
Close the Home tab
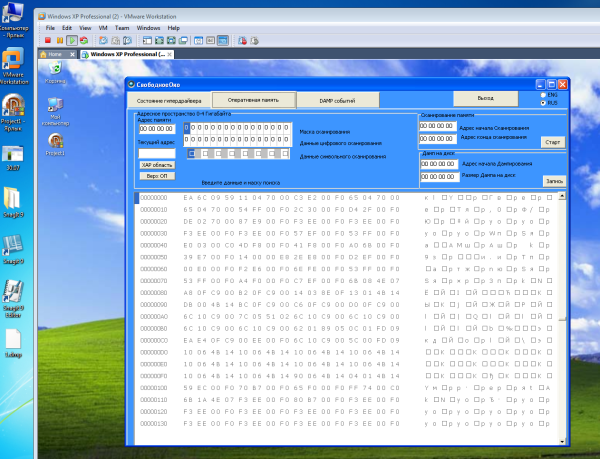[72, 54]
